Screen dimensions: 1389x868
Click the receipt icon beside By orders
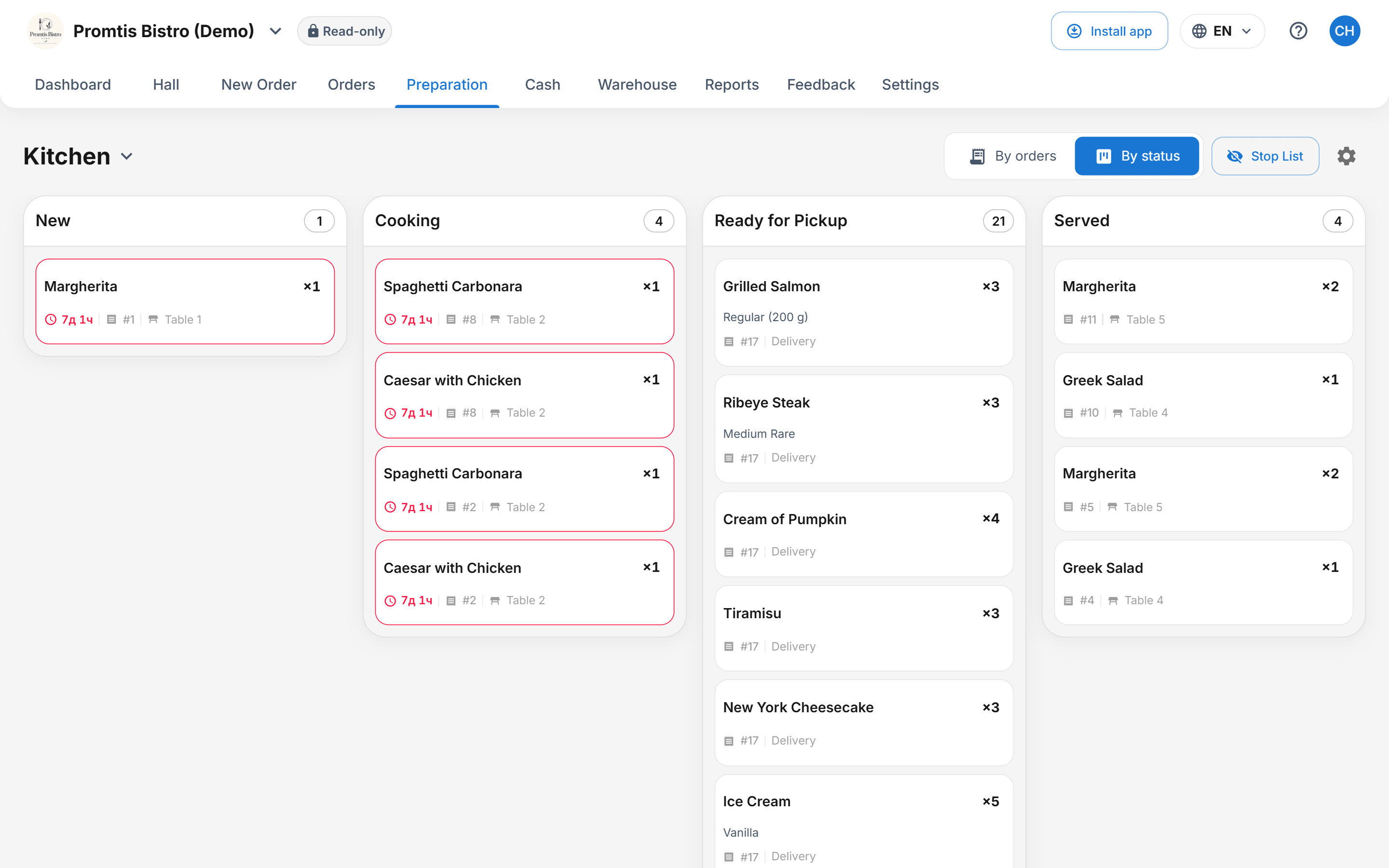tap(978, 156)
